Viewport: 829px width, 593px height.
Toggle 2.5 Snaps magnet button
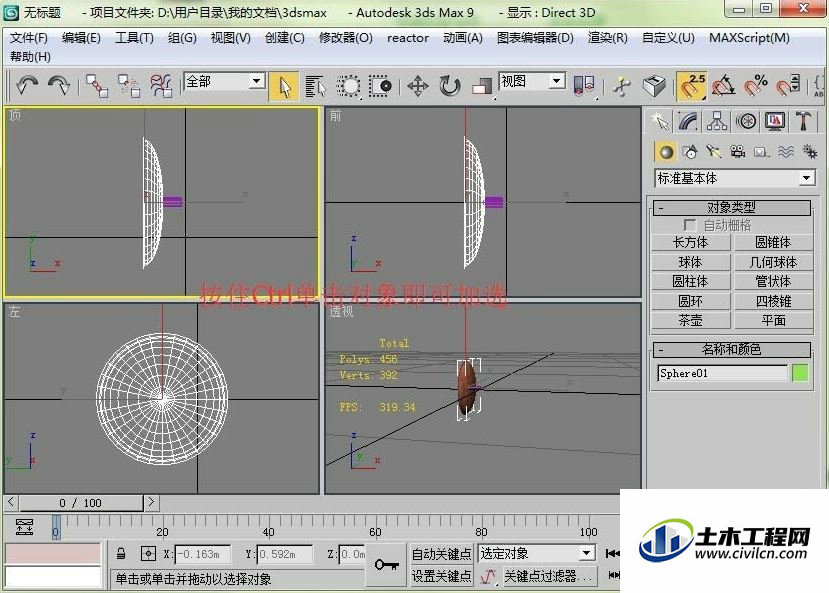[x=692, y=86]
